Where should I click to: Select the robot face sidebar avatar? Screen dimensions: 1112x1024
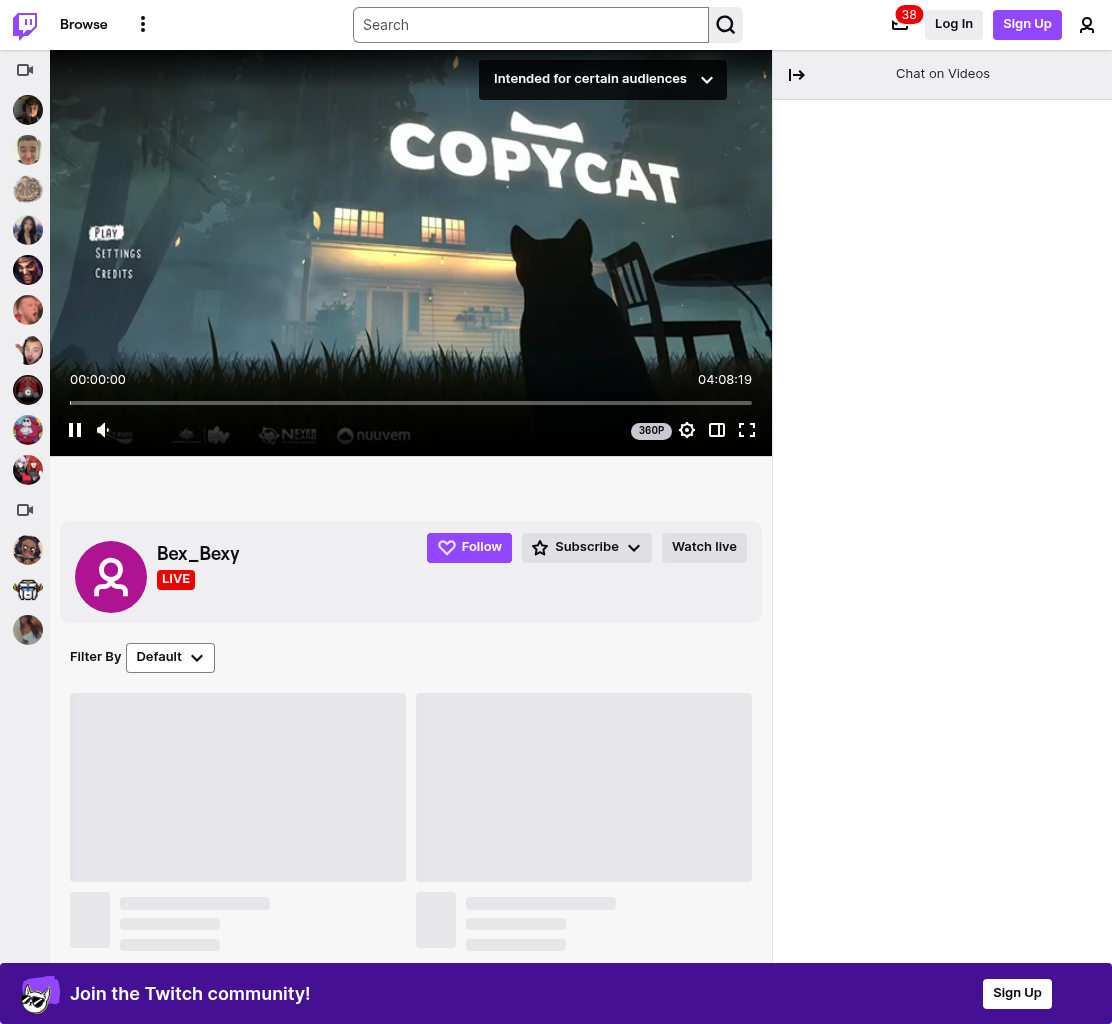point(28,590)
